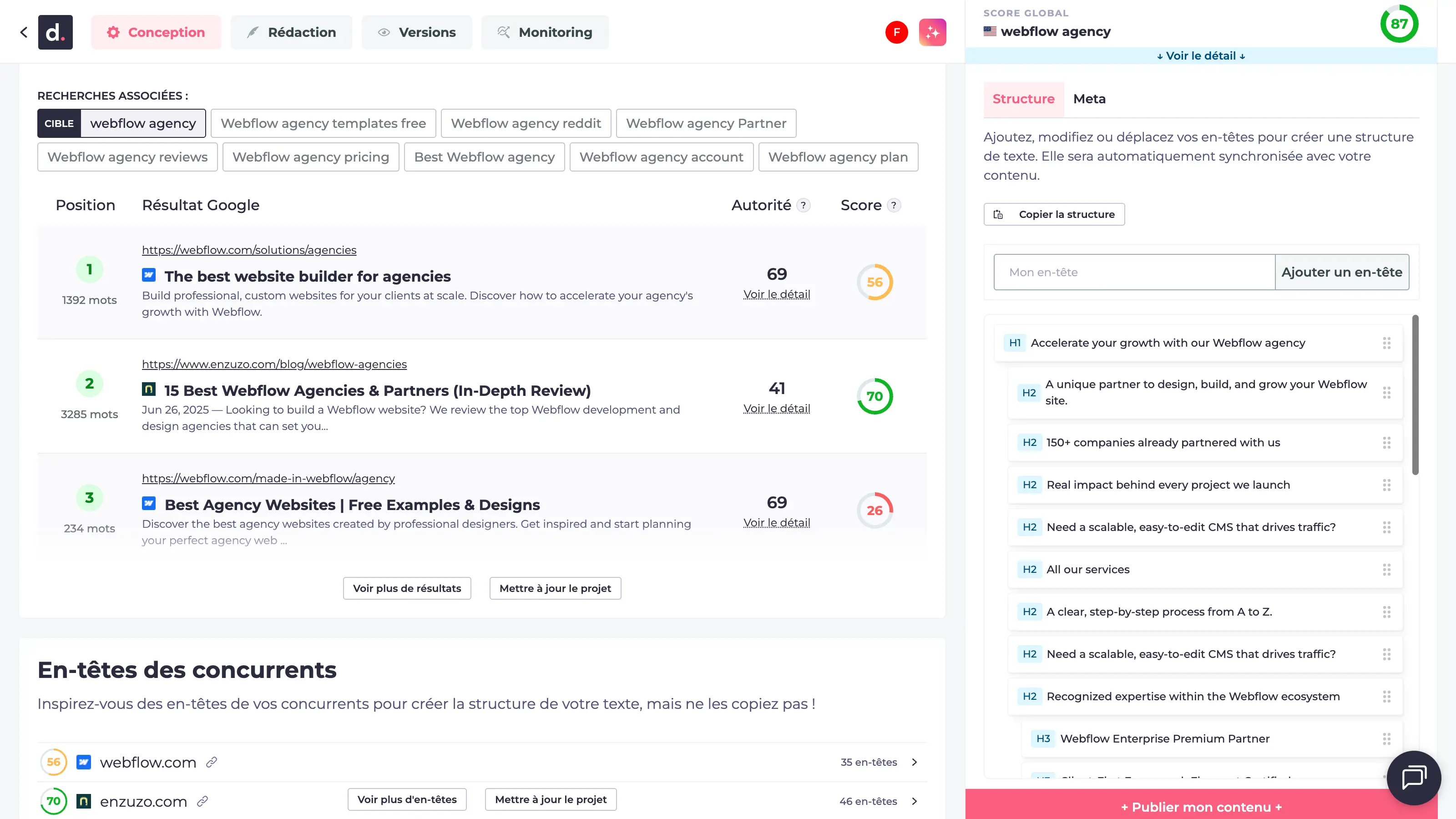This screenshot has height=819, width=1456.
Task: Click 'Mettre à jour le projet' under results
Action: 555,588
